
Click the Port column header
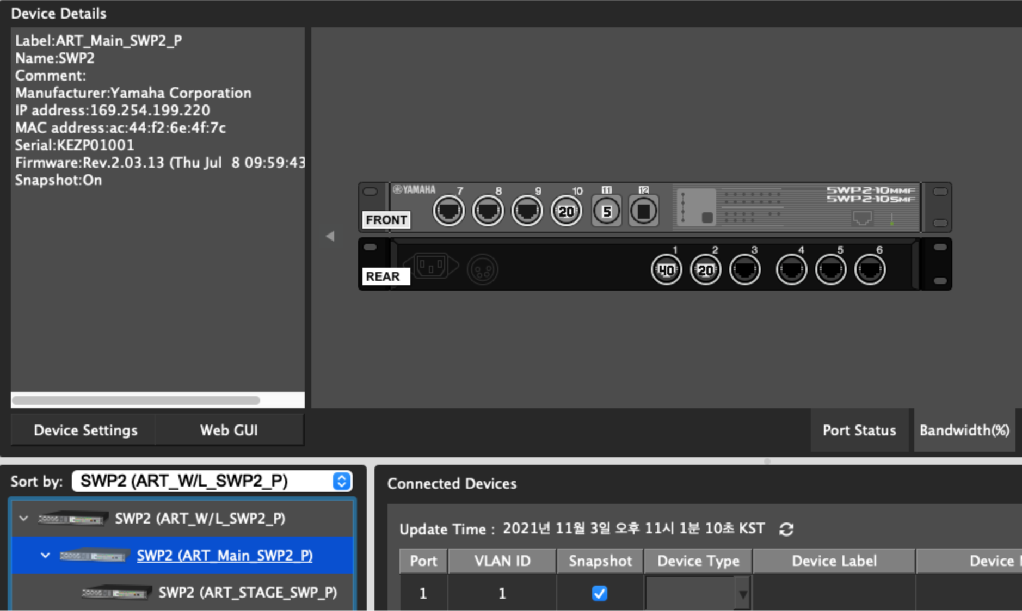[x=423, y=561]
